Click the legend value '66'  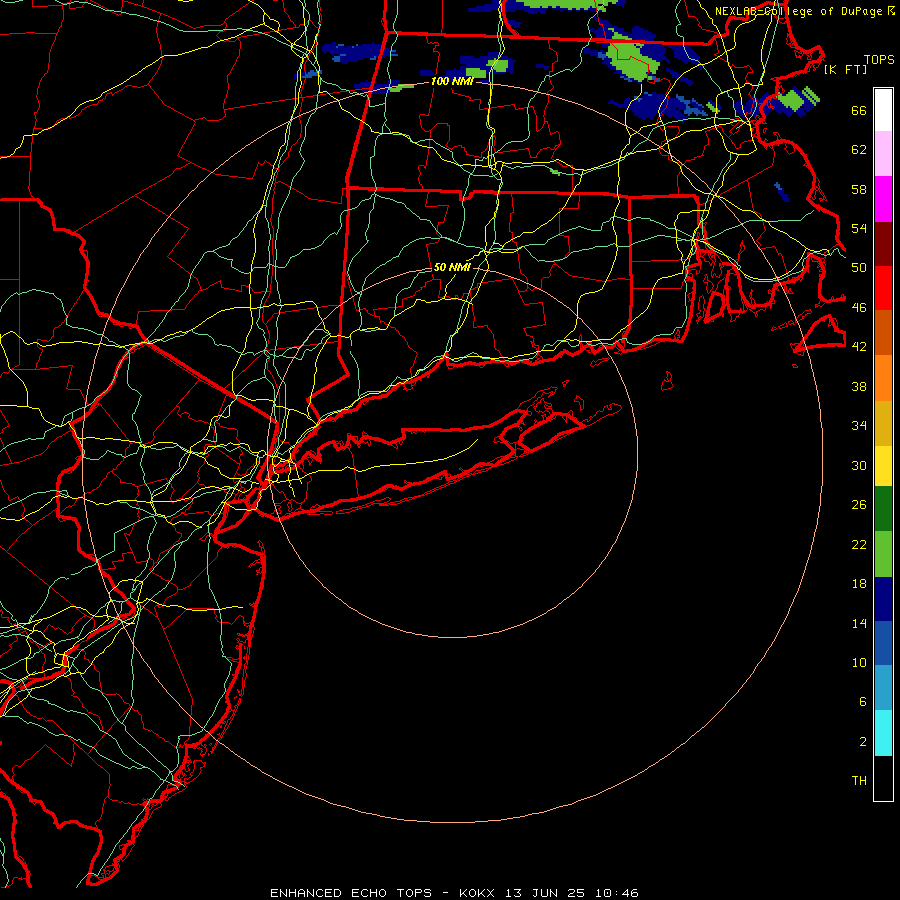(x=859, y=110)
